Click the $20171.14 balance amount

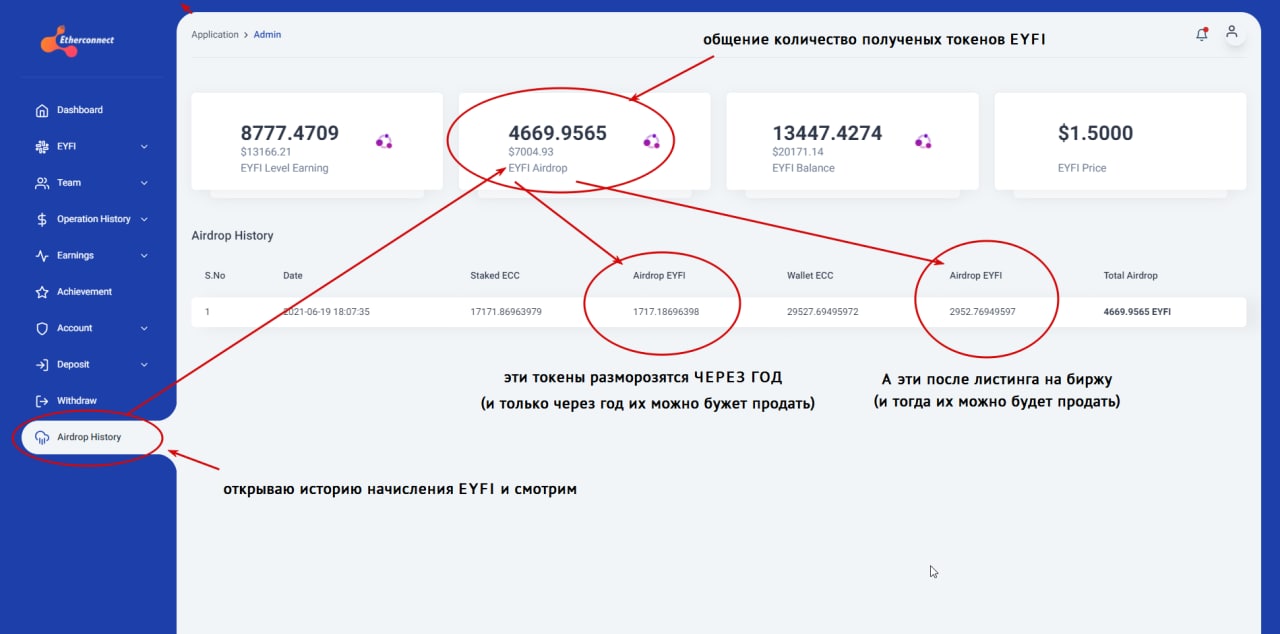tap(798, 152)
